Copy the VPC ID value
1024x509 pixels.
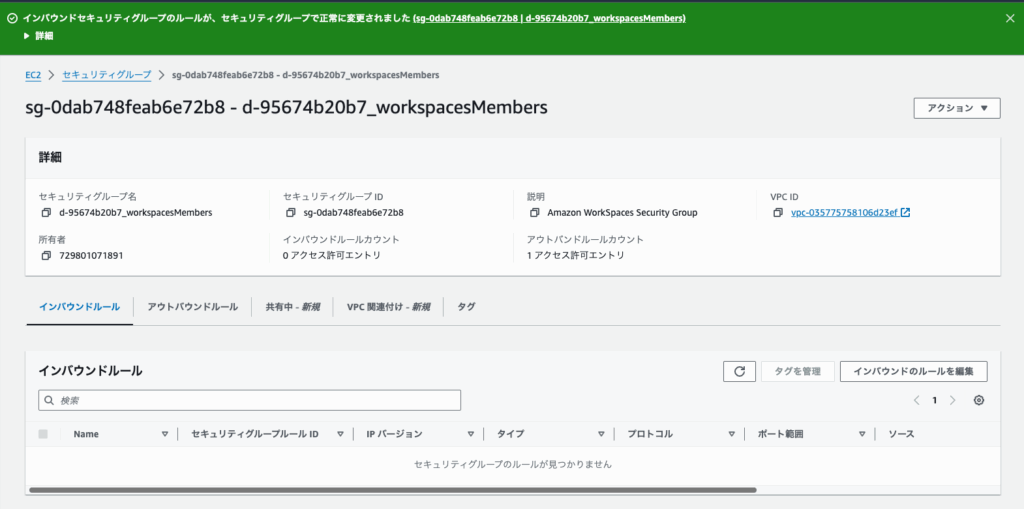coord(779,213)
